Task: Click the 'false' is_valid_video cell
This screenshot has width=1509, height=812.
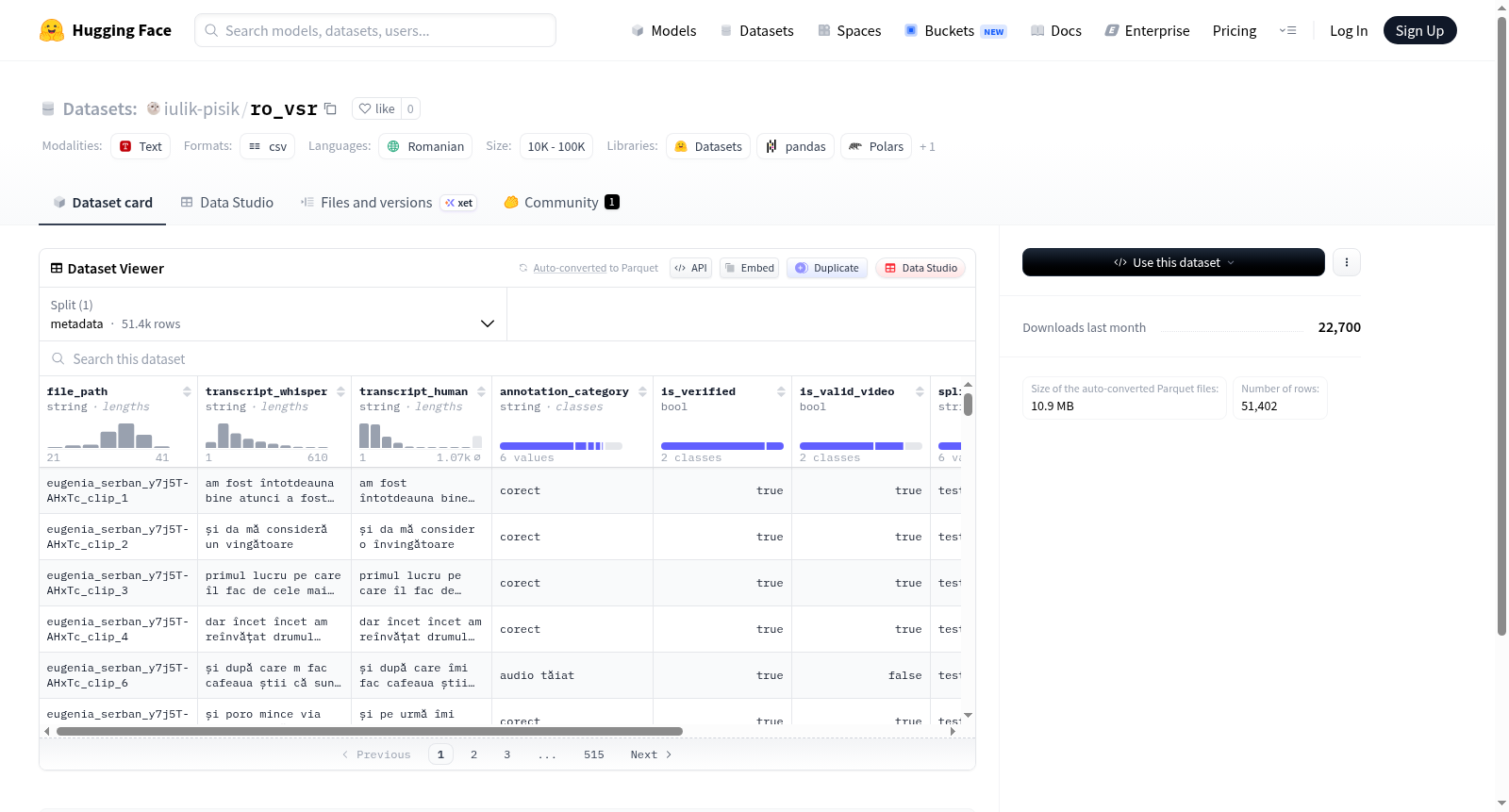Action: coord(861,675)
